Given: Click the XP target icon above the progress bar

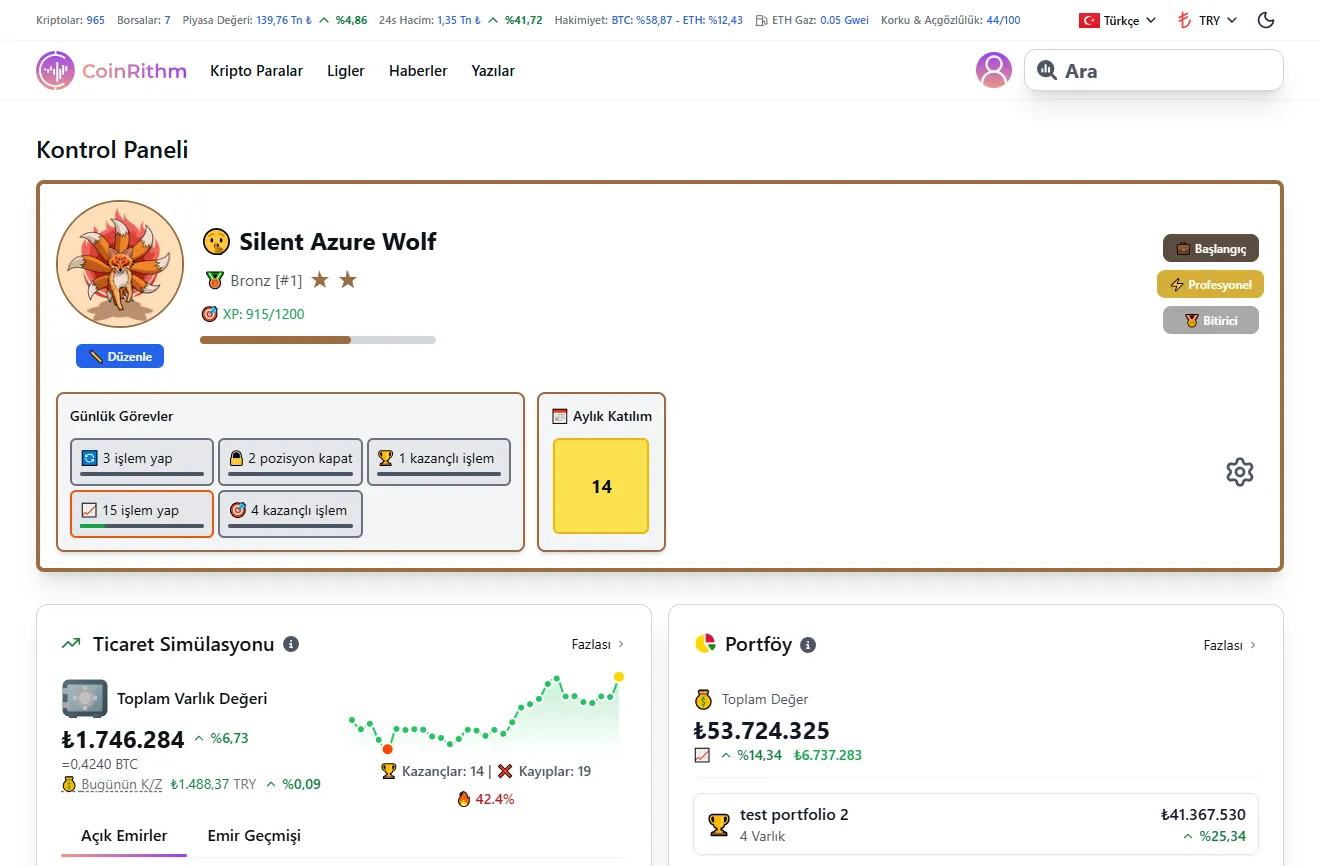Looking at the screenshot, I should pos(210,313).
